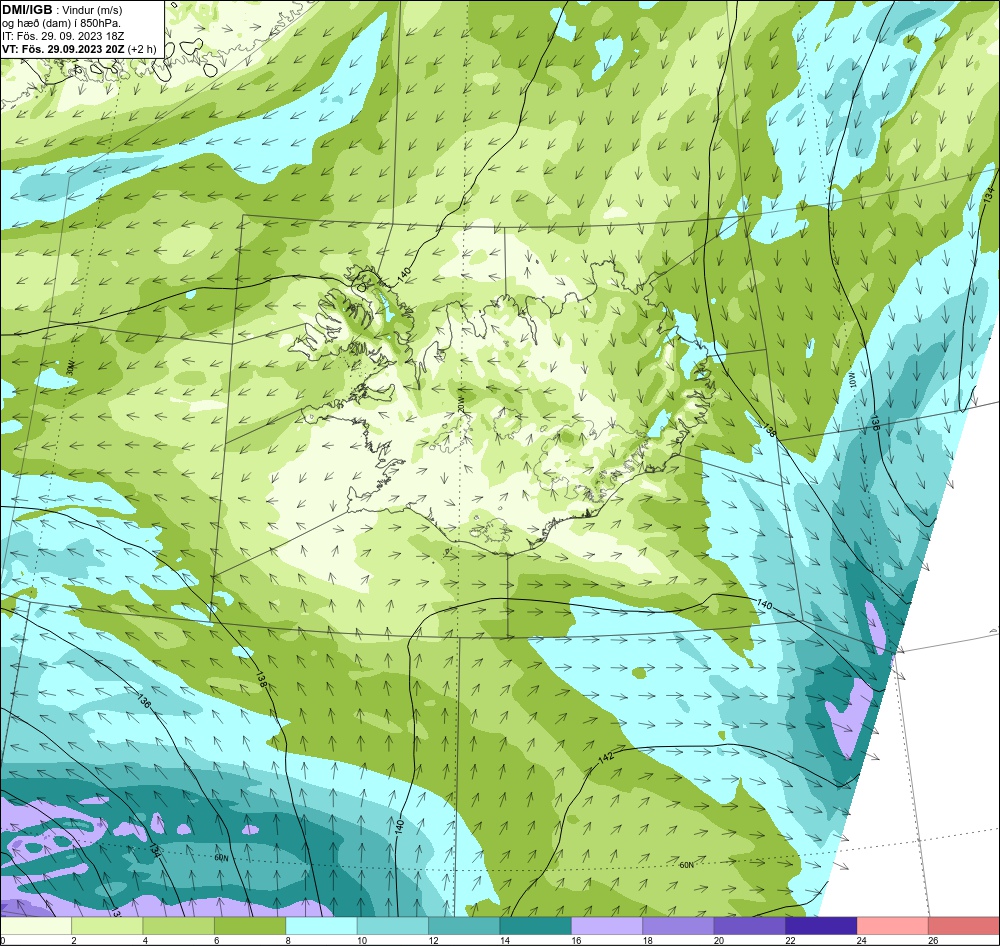Click the '30W' longitude label

70,367
